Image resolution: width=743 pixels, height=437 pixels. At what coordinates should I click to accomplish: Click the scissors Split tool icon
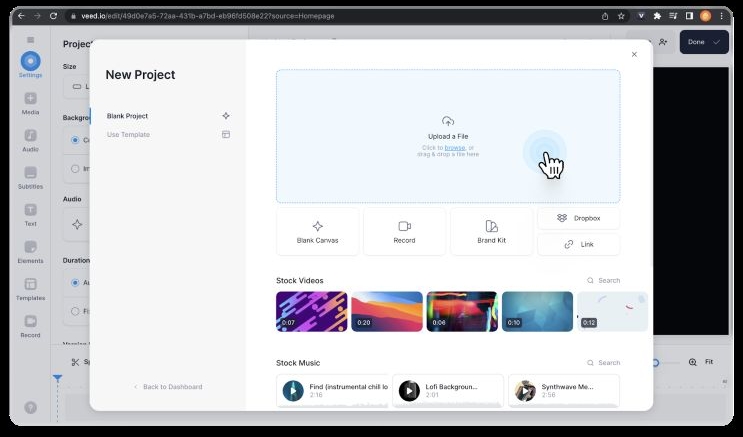[x=75, y=362]
